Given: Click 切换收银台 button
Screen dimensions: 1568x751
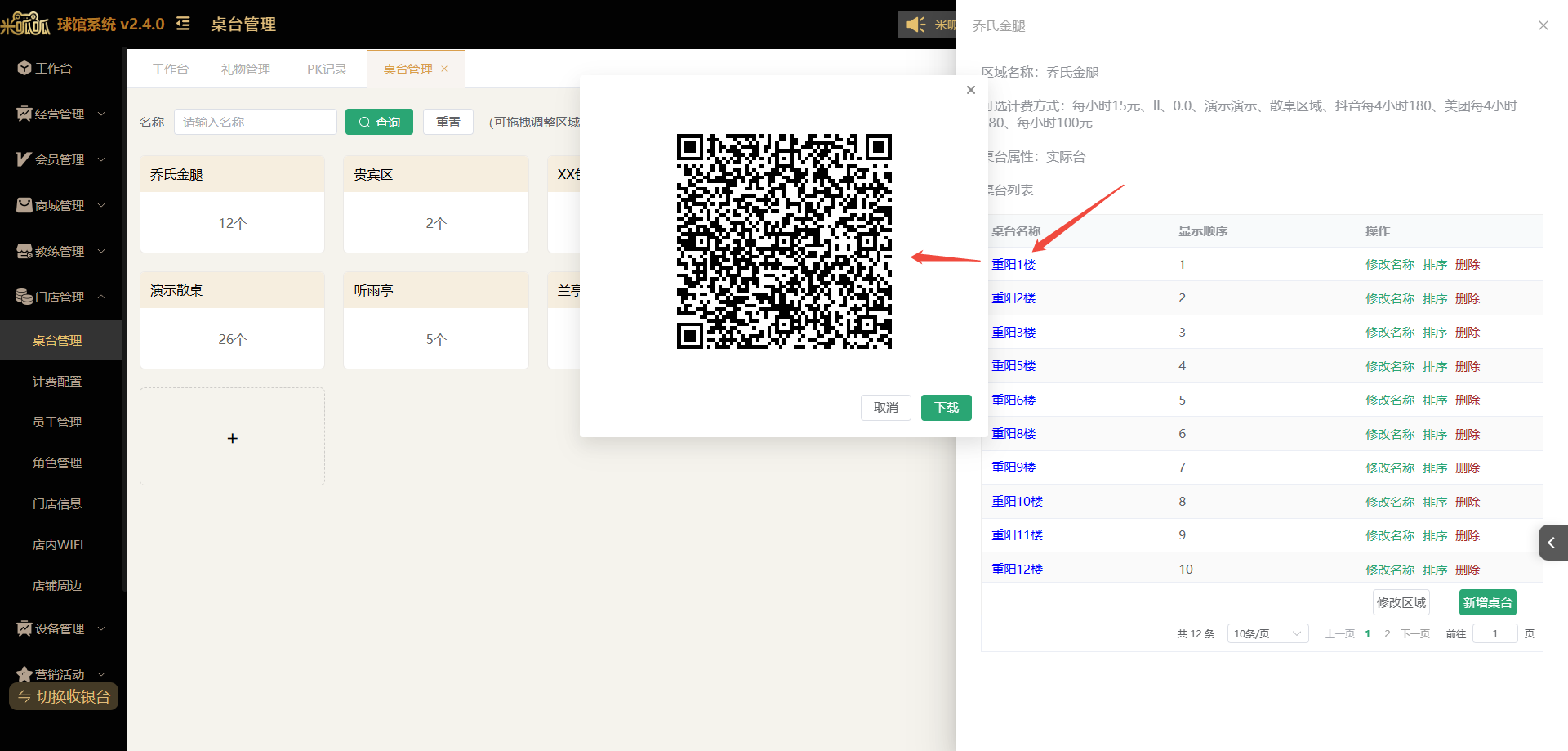Looking at the screenshot, I should coord(64,696).
